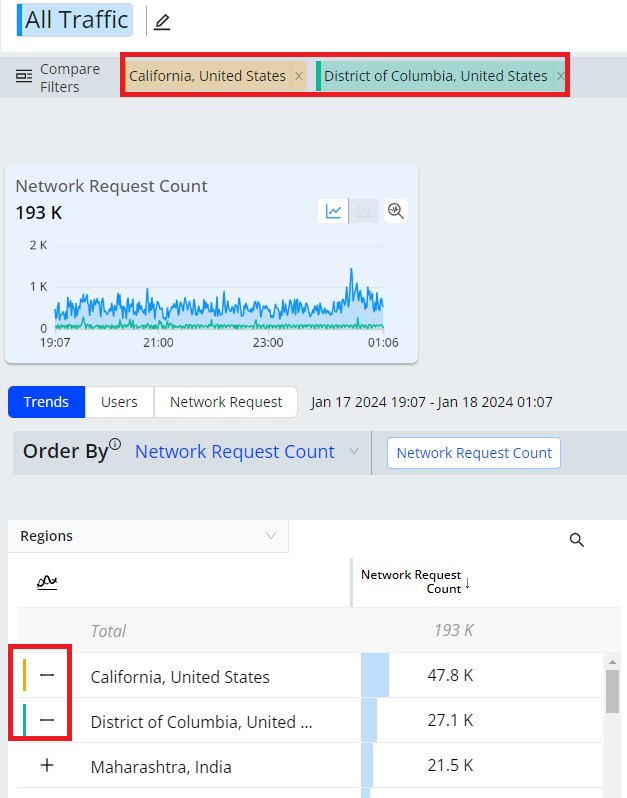
Task: Switch the chart to bar graph view
Action: click(364, 211)
